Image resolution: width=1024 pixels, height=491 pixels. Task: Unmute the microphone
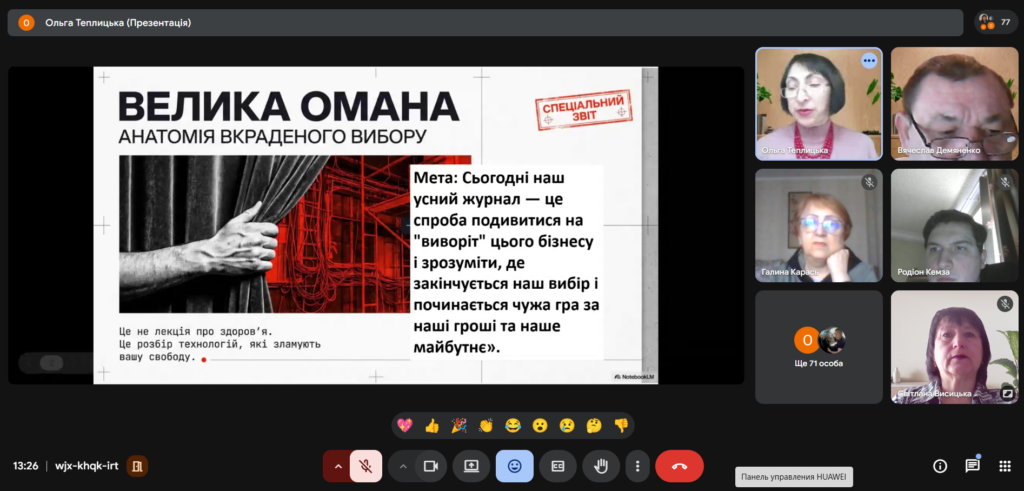click(366, 466)
